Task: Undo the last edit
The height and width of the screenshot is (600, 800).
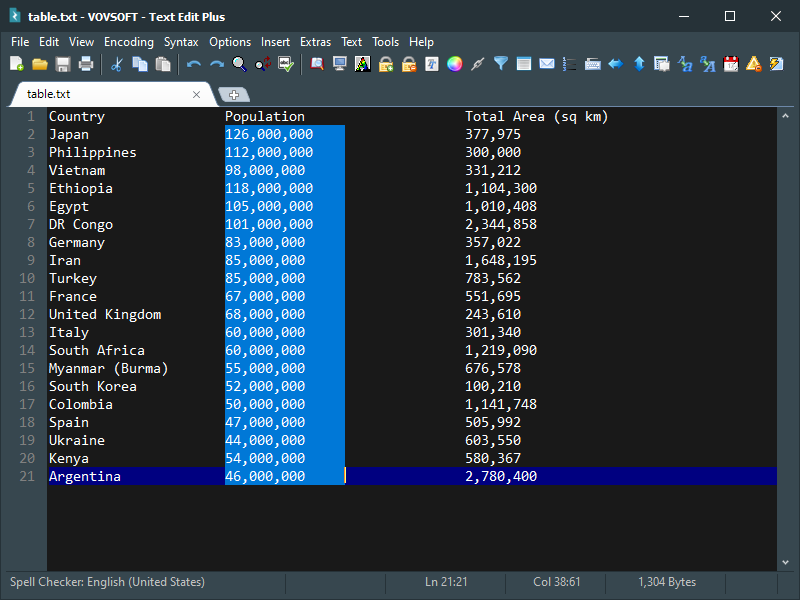Action: (193, 63)
